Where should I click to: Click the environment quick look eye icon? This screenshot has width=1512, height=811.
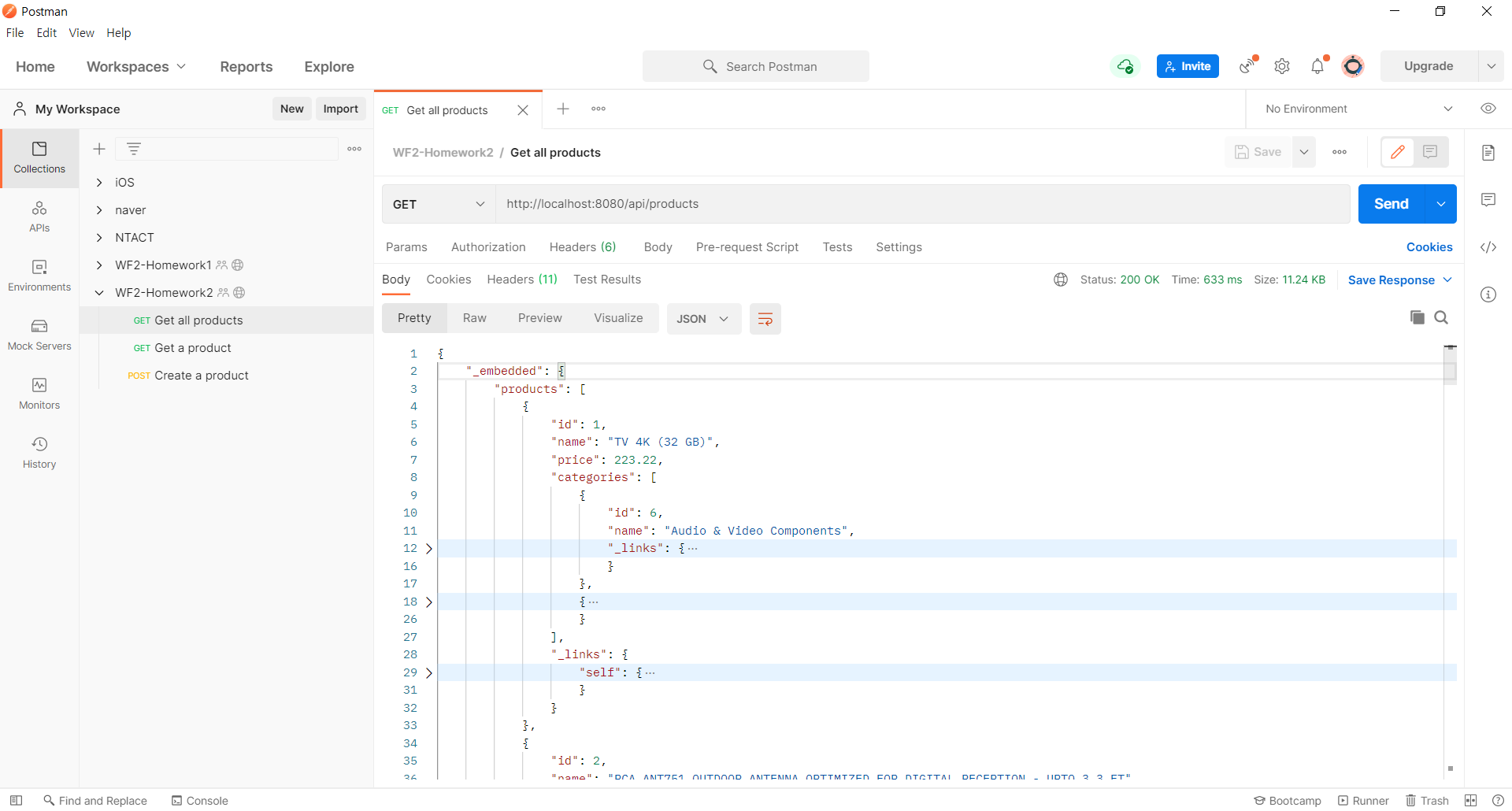(x=1488, y=109)
